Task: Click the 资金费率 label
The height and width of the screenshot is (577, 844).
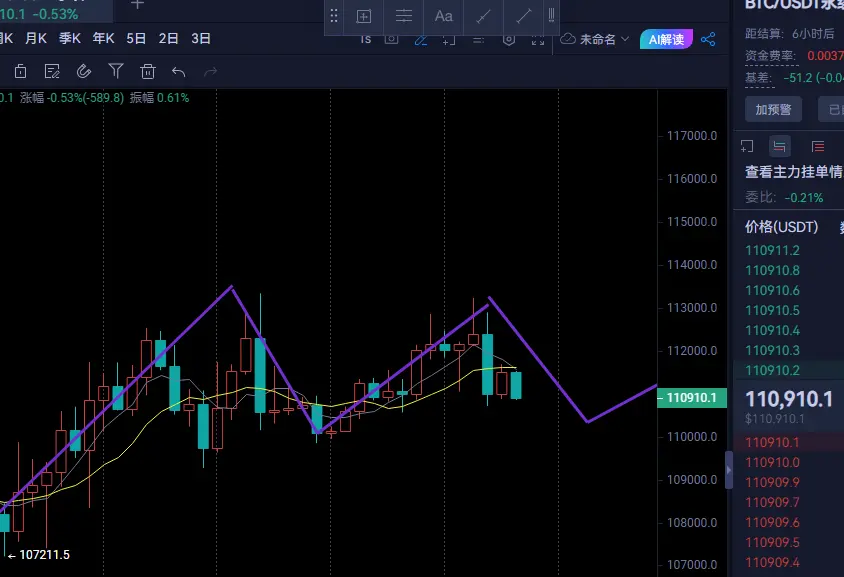Action: click(770, 56)
